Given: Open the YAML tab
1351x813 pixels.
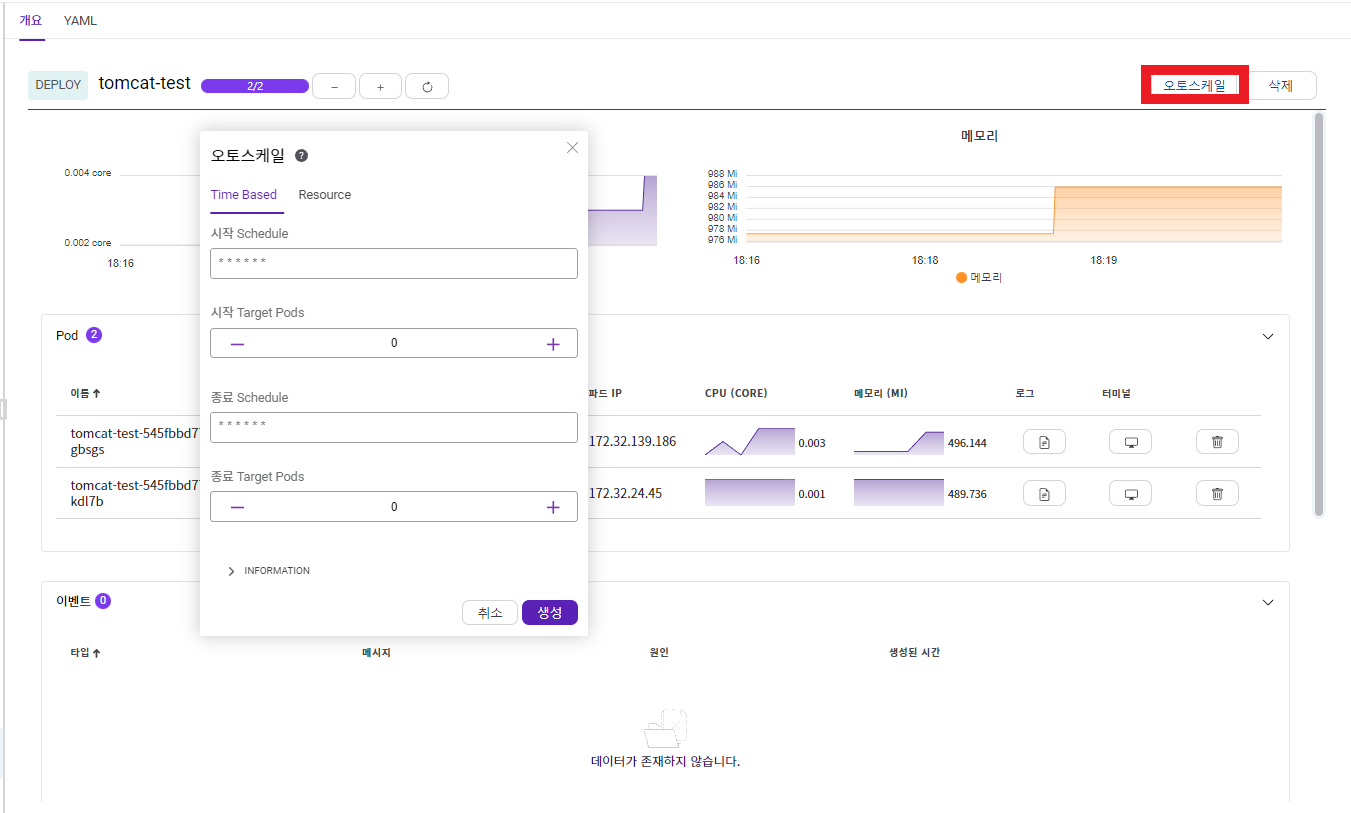Looking at the screenshot, I should 80,20.
